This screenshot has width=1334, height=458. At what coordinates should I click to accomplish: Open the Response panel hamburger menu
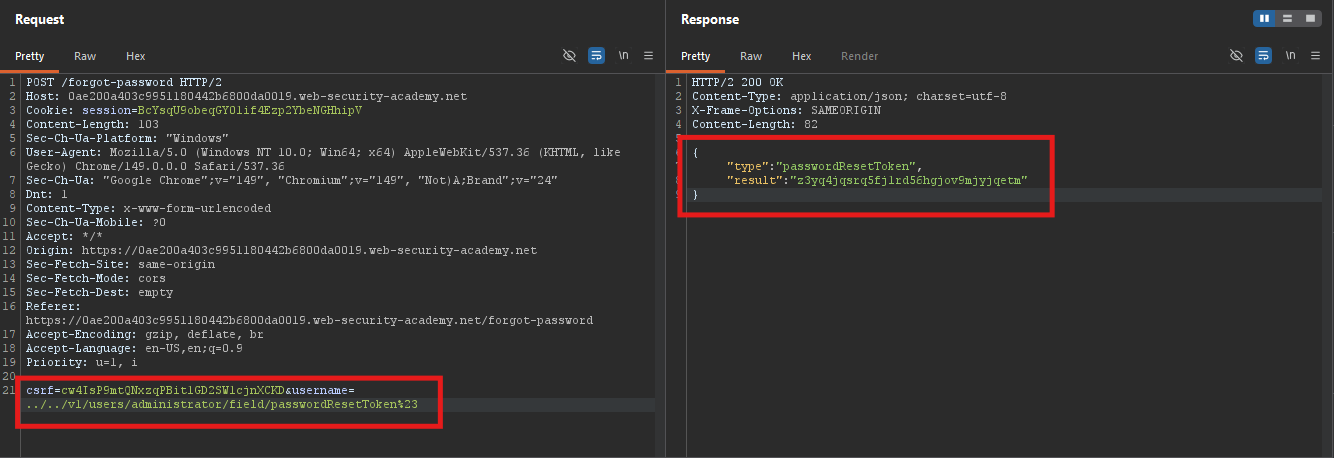(1315, 56)
